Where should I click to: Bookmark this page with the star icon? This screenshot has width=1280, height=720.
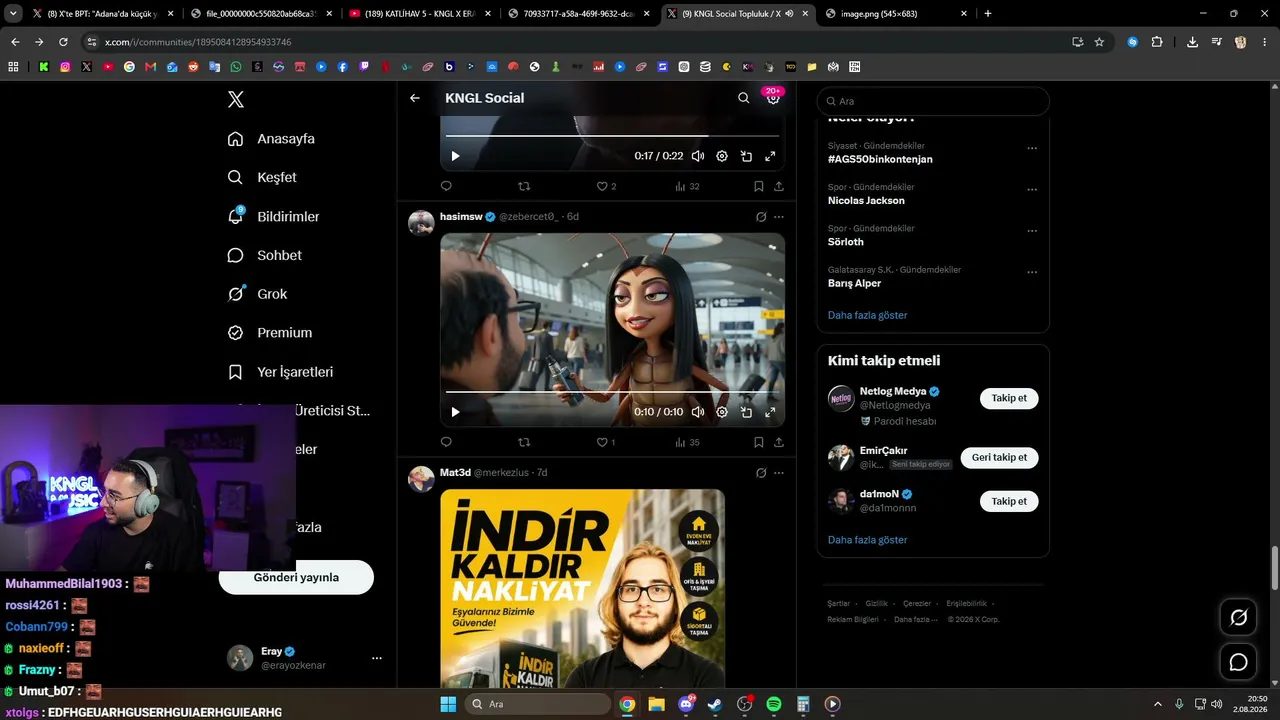click(x=1099, y=42)
